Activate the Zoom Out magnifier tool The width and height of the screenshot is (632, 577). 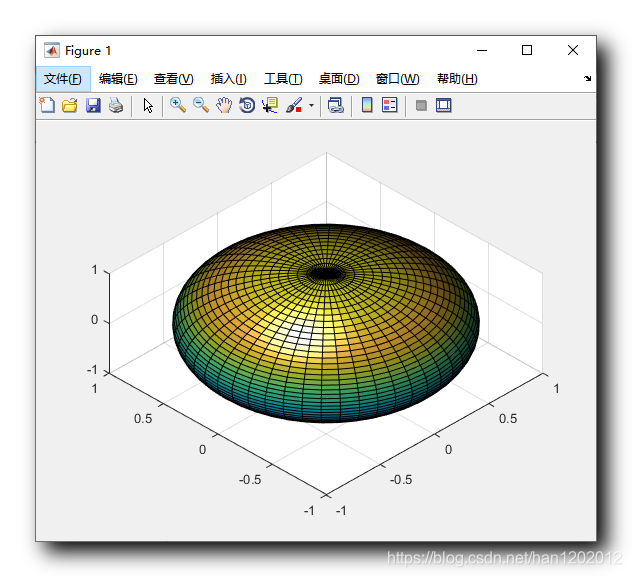coord(201,105)
